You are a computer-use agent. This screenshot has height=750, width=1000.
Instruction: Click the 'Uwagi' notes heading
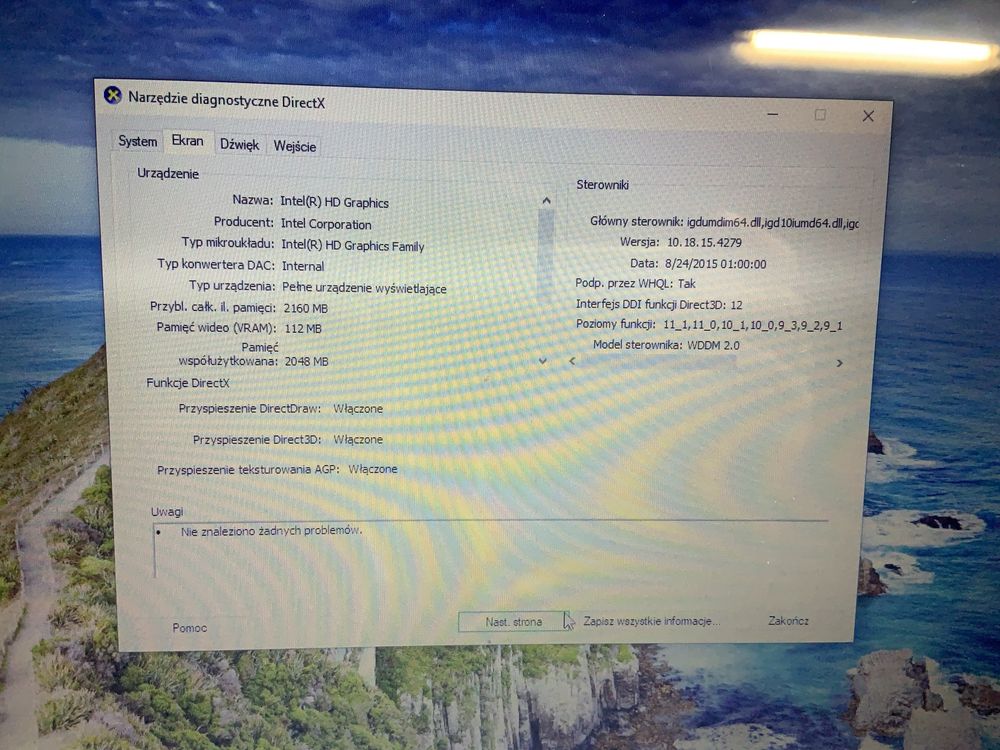click(x=167, y=511)
